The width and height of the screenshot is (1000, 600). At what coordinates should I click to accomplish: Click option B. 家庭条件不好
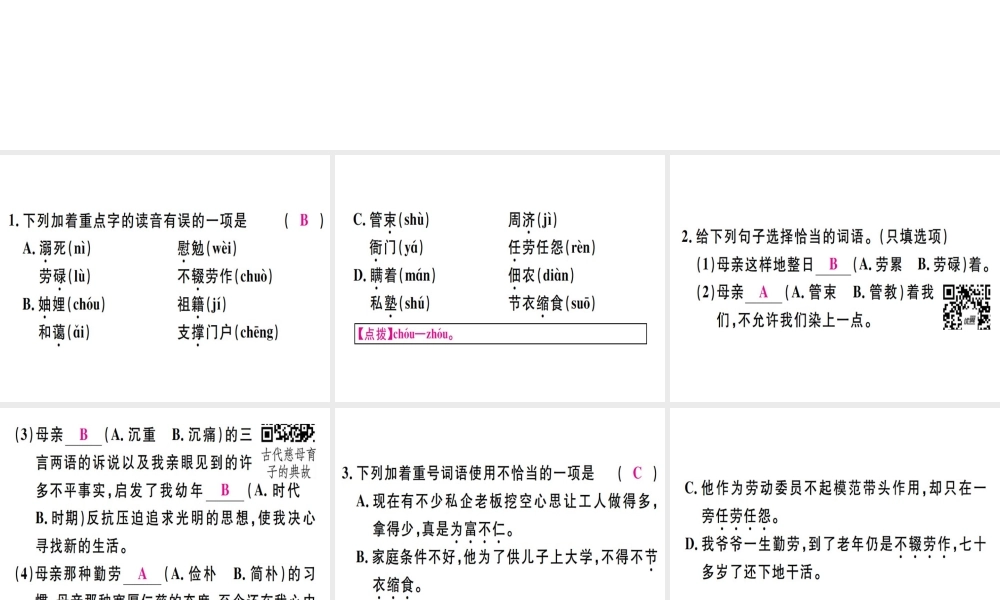pos(506,571)
